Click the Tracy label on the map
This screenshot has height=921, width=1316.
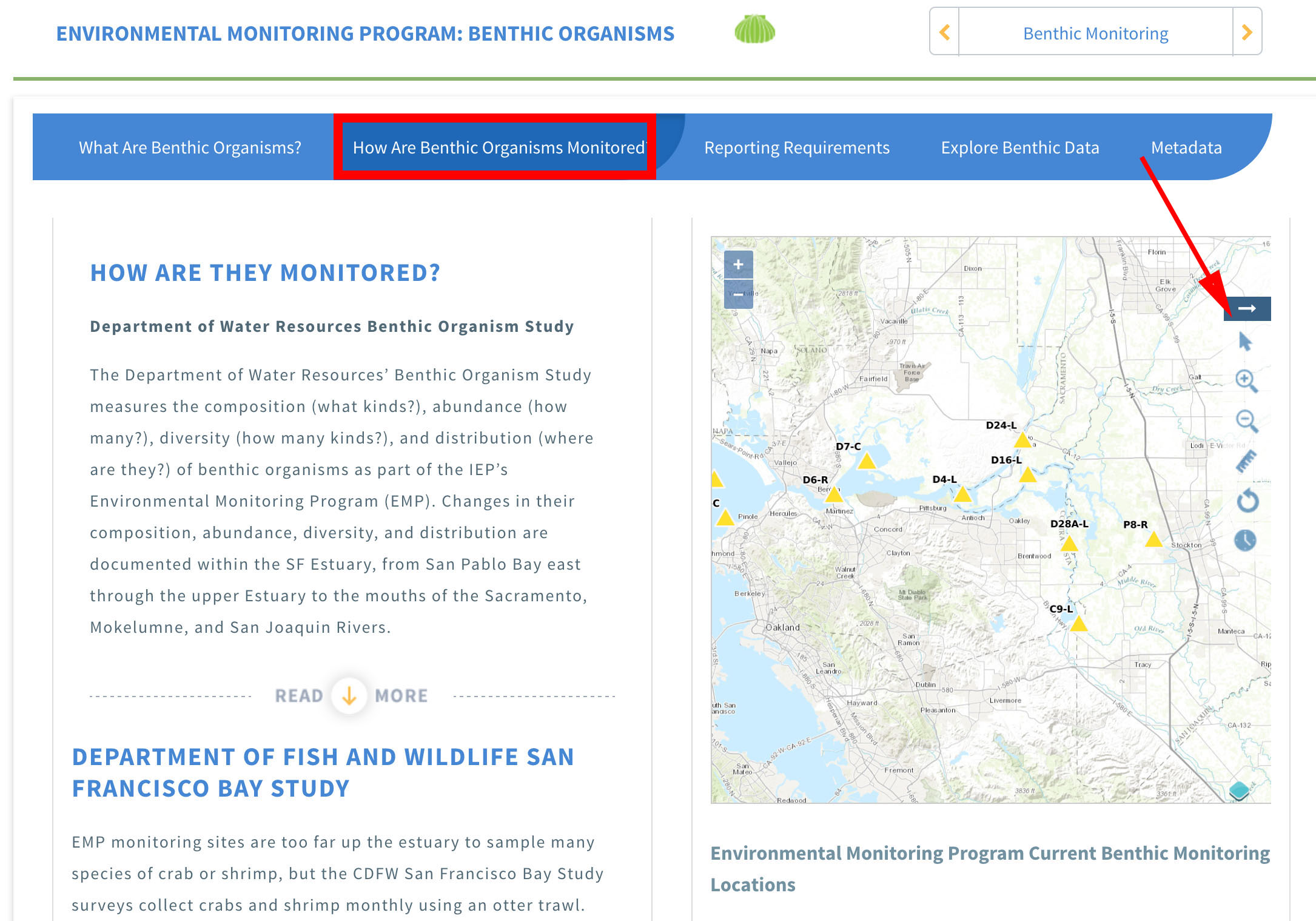point(1143,664)
